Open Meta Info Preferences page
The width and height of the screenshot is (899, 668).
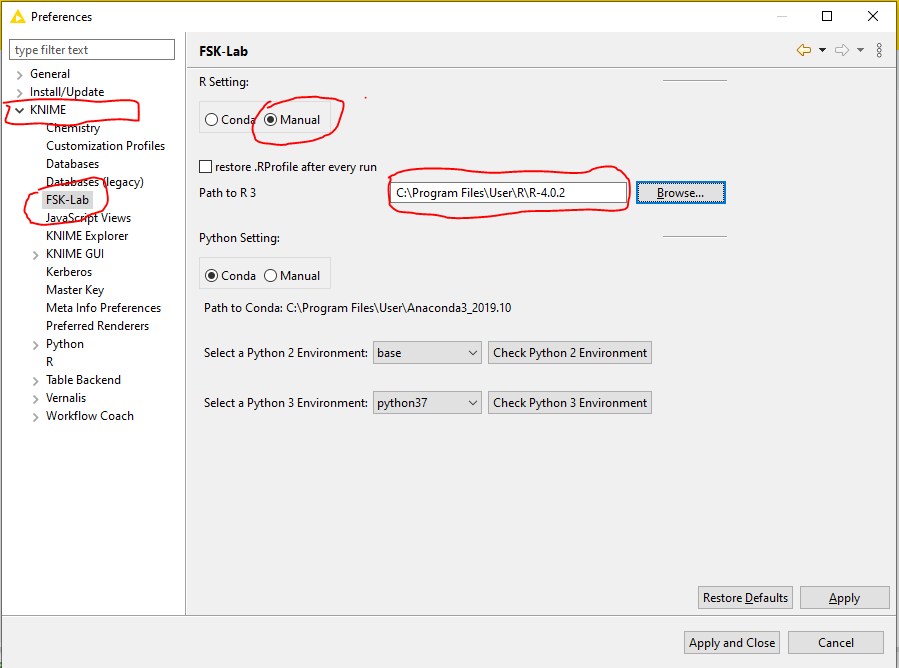(103, 308)
